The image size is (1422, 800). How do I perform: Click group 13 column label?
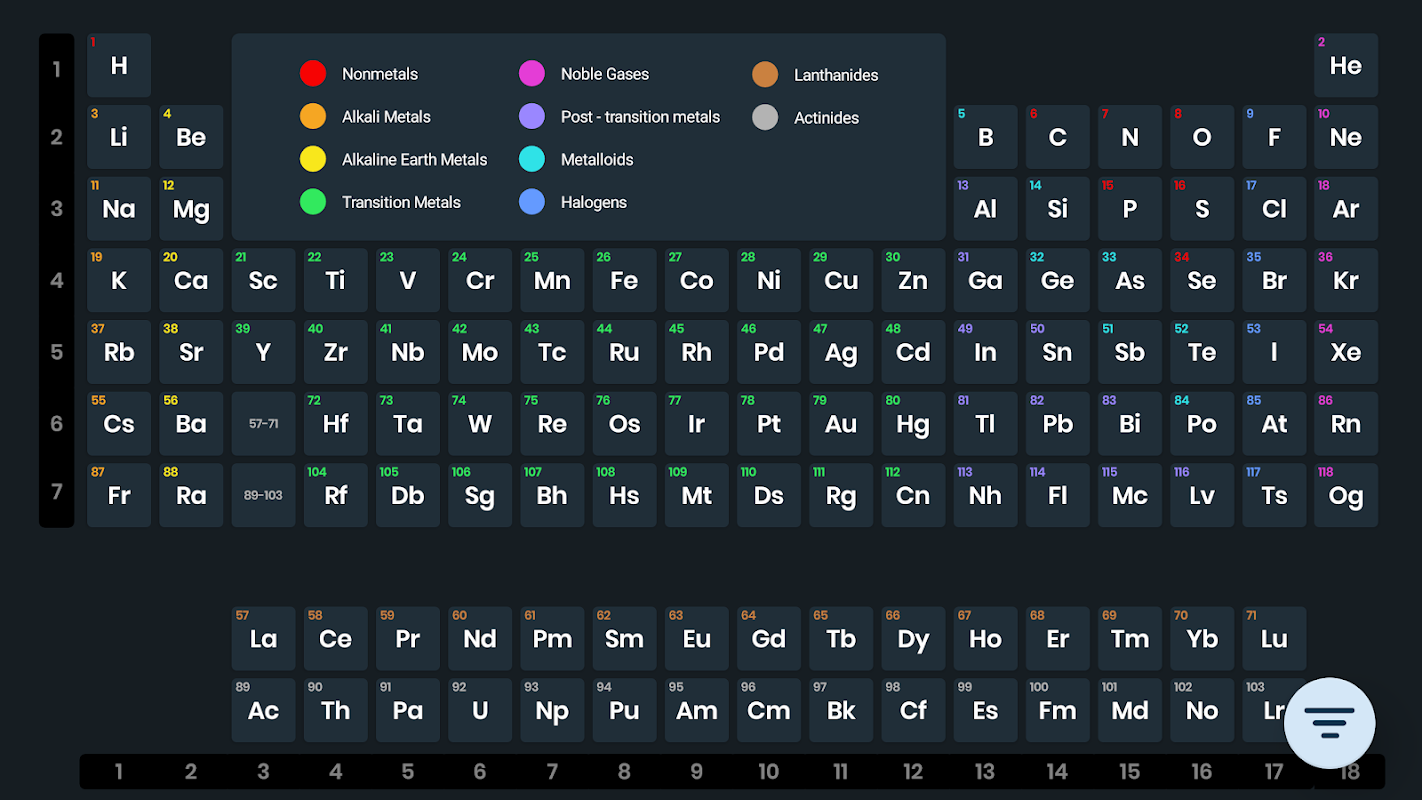[x=985, y=771]
